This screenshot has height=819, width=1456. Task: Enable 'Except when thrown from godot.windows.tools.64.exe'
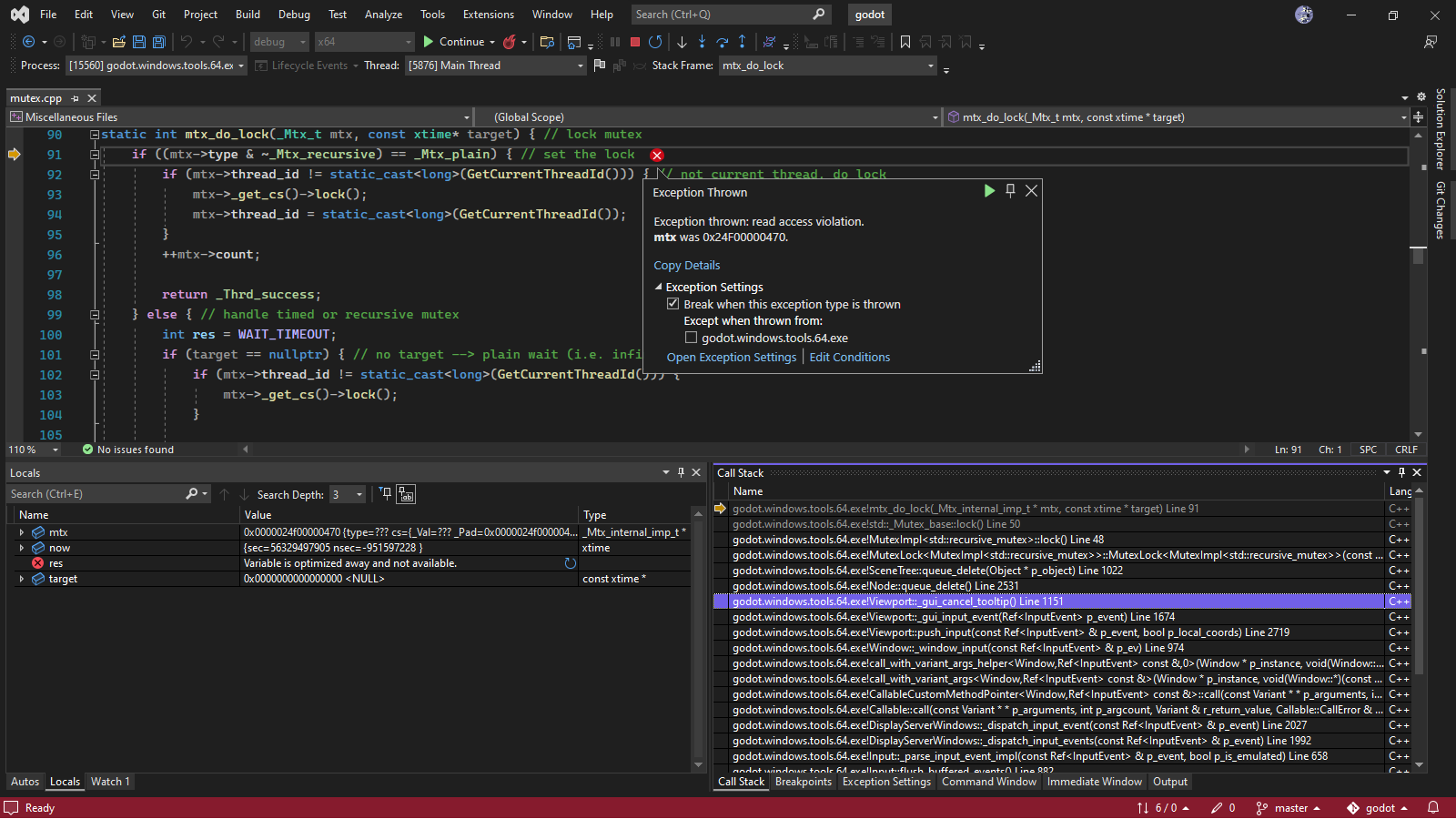pos(692,337)
